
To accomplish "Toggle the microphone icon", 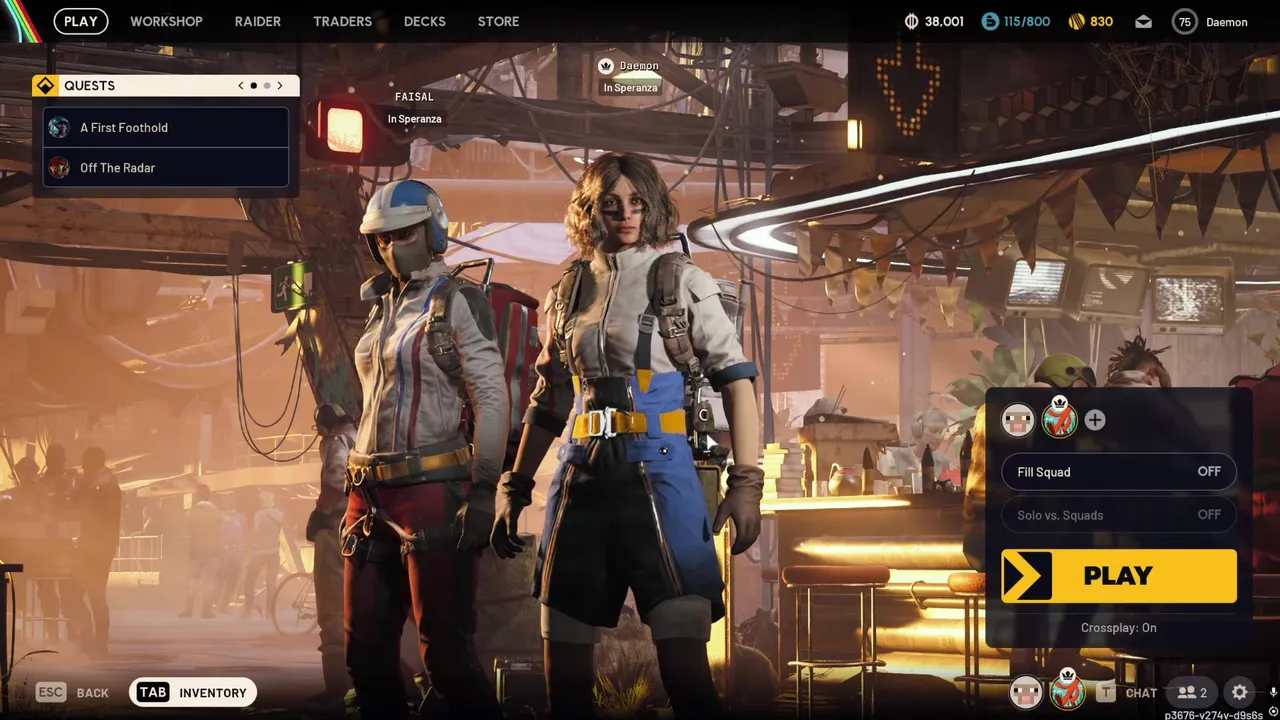I will tap(1274, 691).
